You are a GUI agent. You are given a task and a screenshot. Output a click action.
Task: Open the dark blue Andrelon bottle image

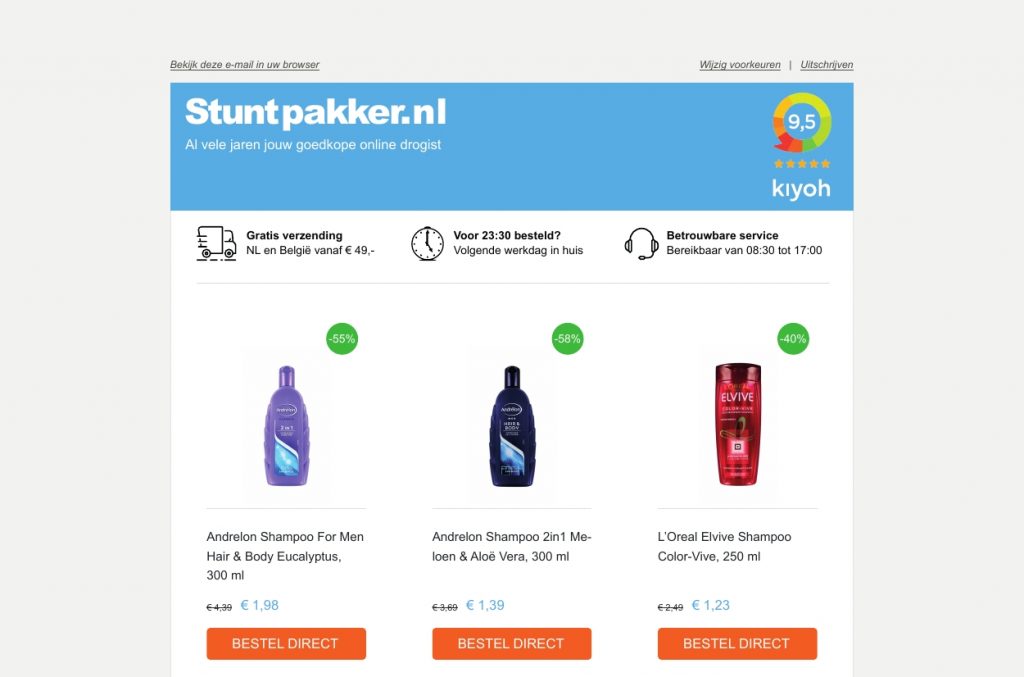point(512,426)
